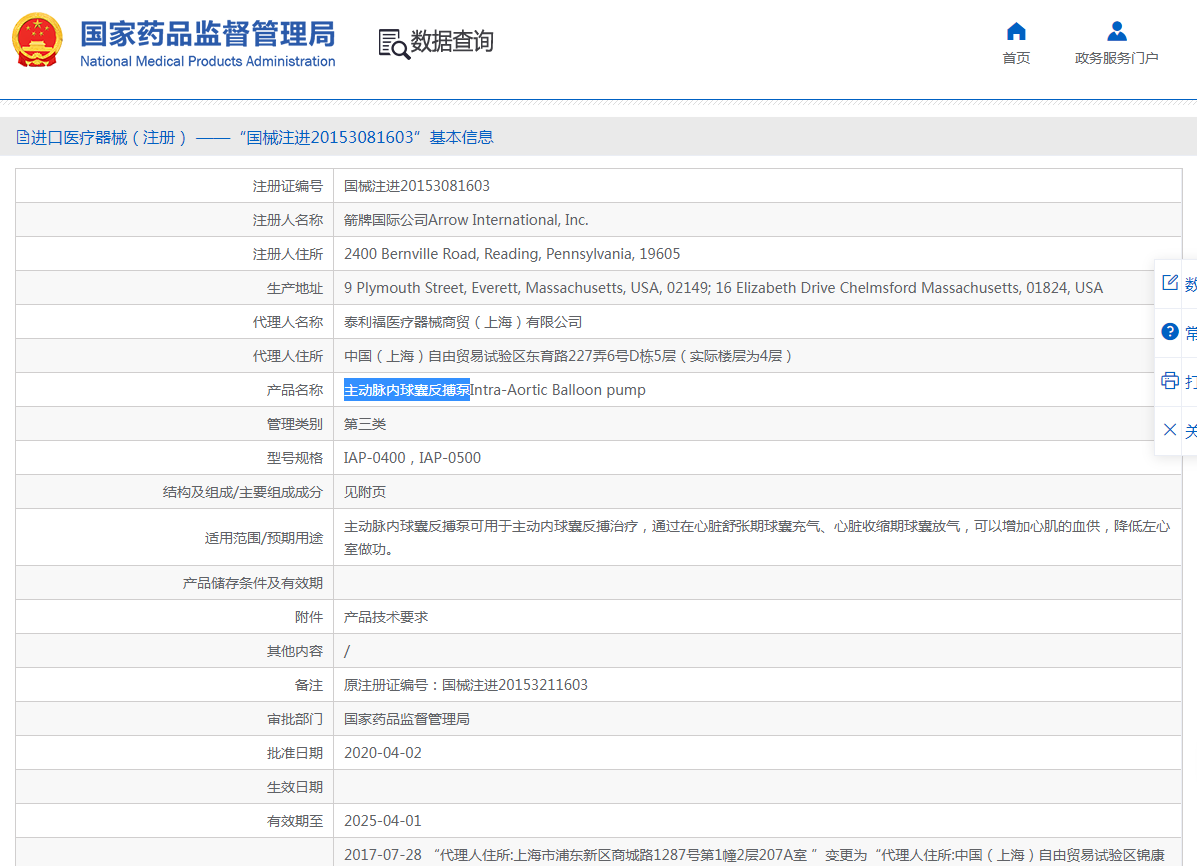Click 'National Medical Products Administration' subtitle

[208, 61]
